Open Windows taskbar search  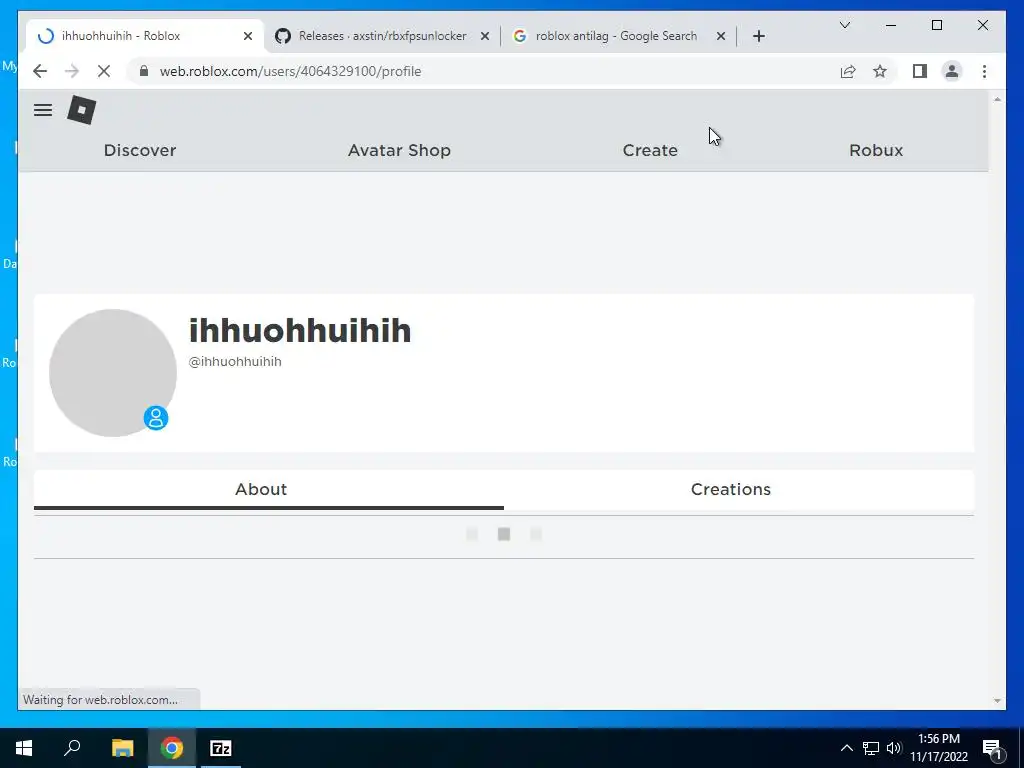click(x=72, y=747)
